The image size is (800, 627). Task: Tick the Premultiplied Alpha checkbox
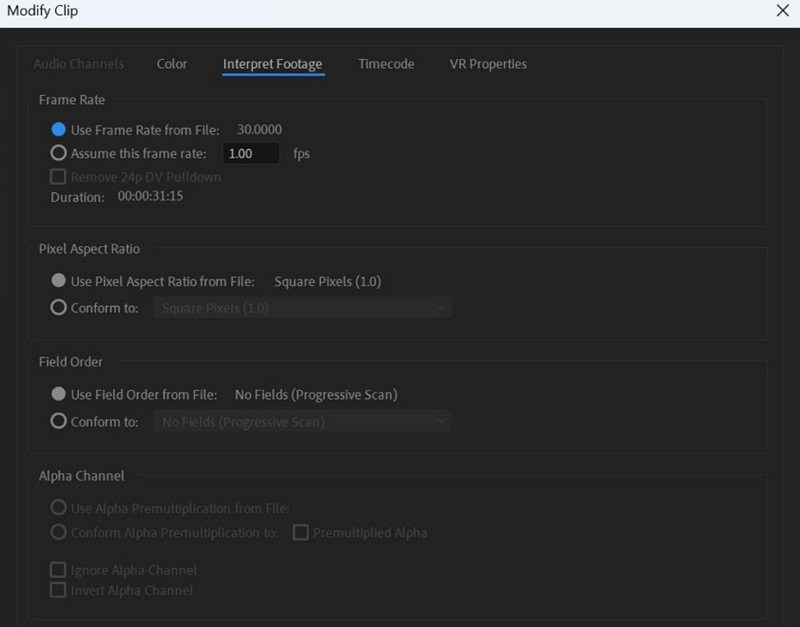tap(301, 533)
